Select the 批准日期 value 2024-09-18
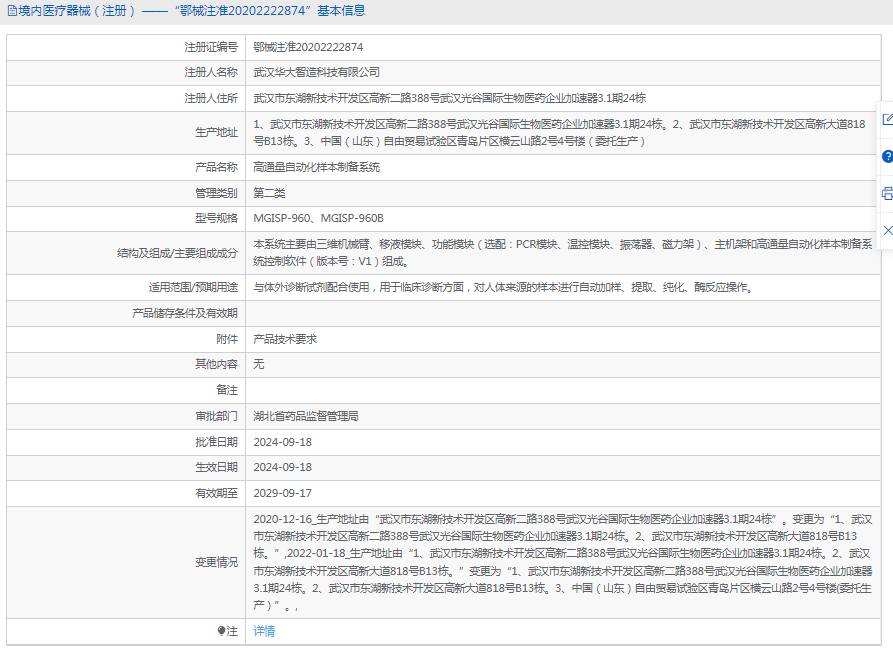This screenshot has height=648, width=893. [x=282, y=442]
